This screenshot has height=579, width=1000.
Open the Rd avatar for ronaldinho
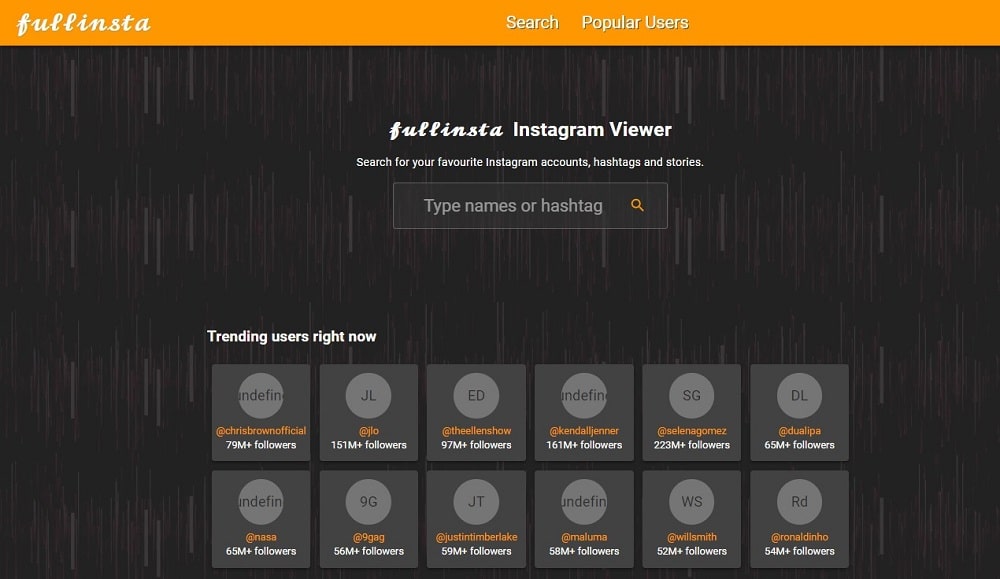point(799,502)
